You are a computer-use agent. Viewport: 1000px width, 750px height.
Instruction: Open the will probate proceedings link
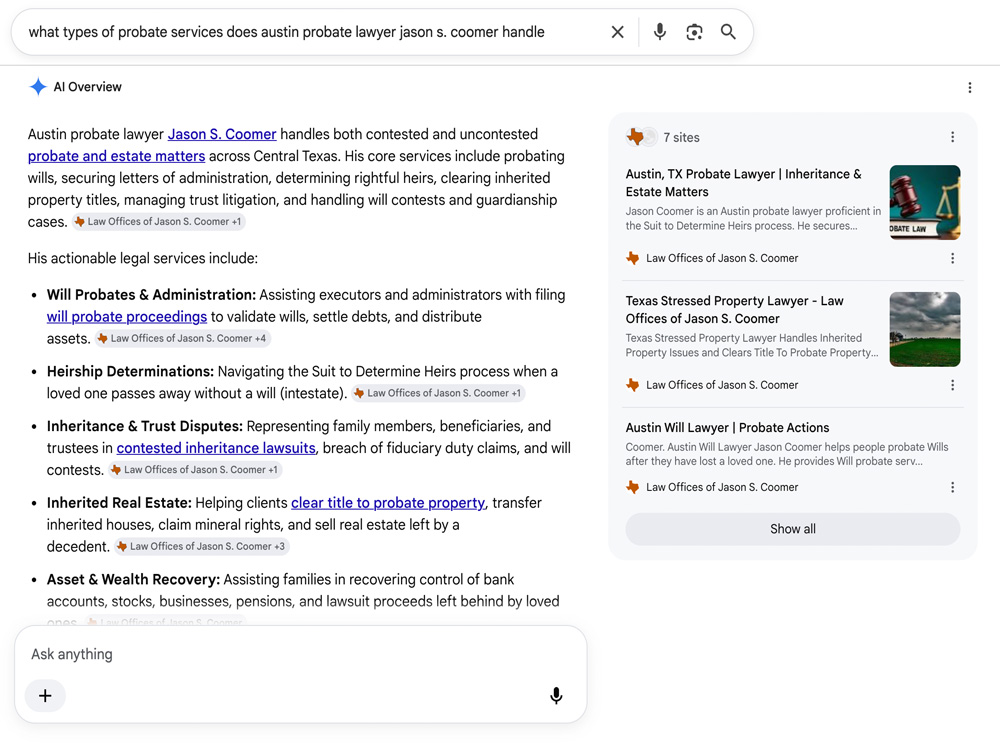tap(126, 317)
